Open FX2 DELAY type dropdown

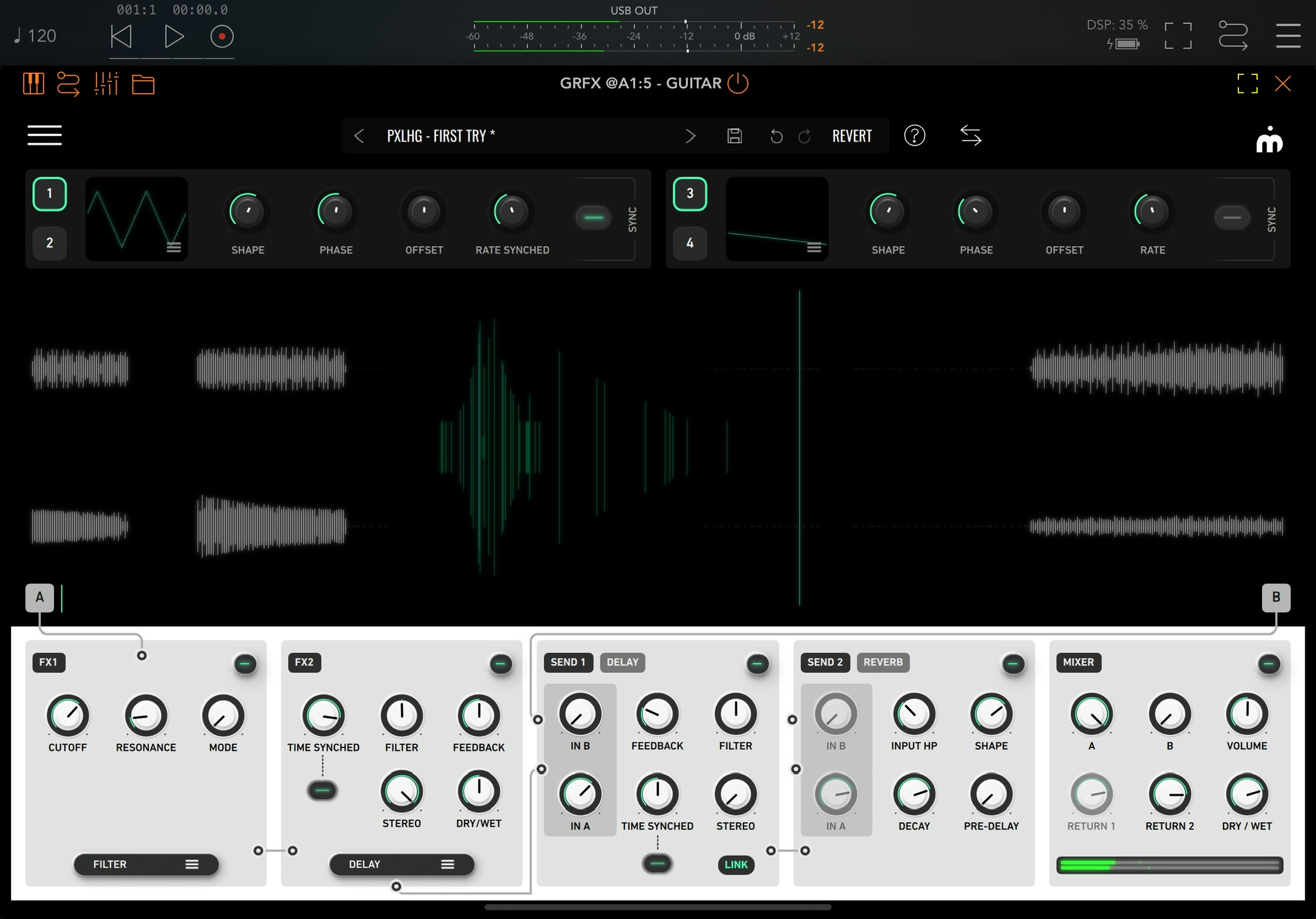[x=401, y=864]
